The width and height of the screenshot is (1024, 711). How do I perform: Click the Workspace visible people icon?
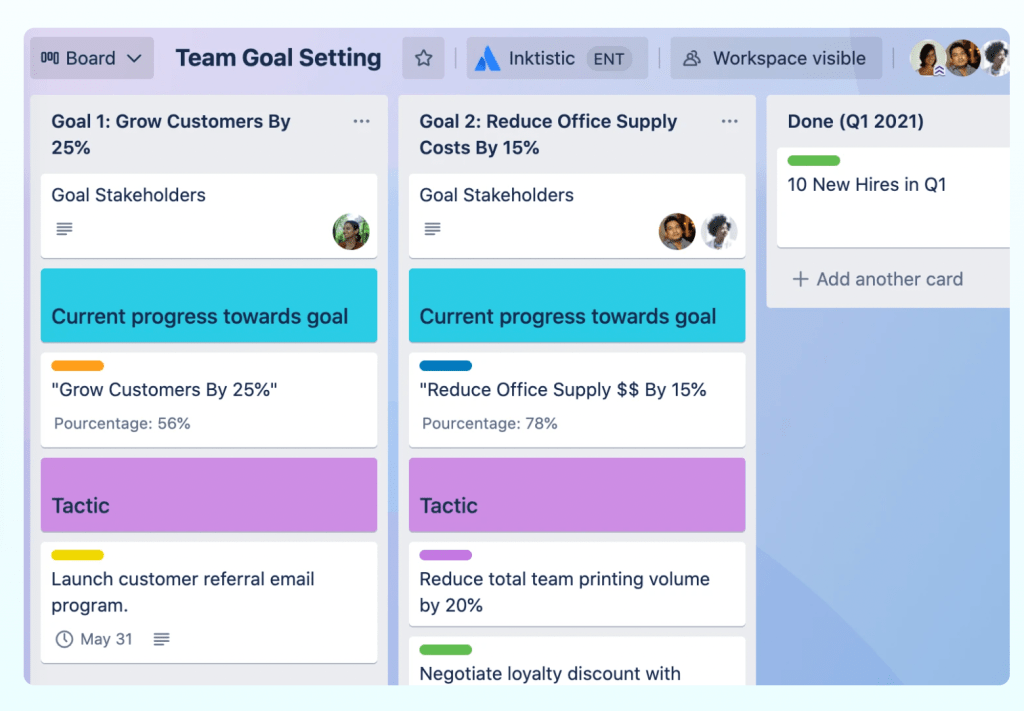[x=691, y=58]
